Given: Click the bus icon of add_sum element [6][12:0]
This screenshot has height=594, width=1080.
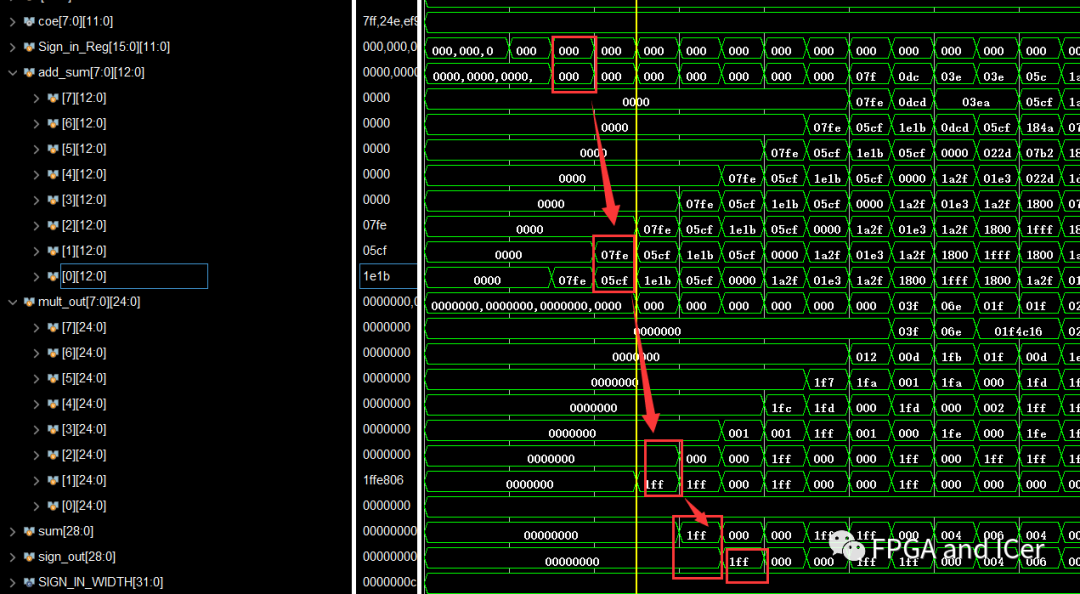Looking at the screenshot, I should [53, 123].
